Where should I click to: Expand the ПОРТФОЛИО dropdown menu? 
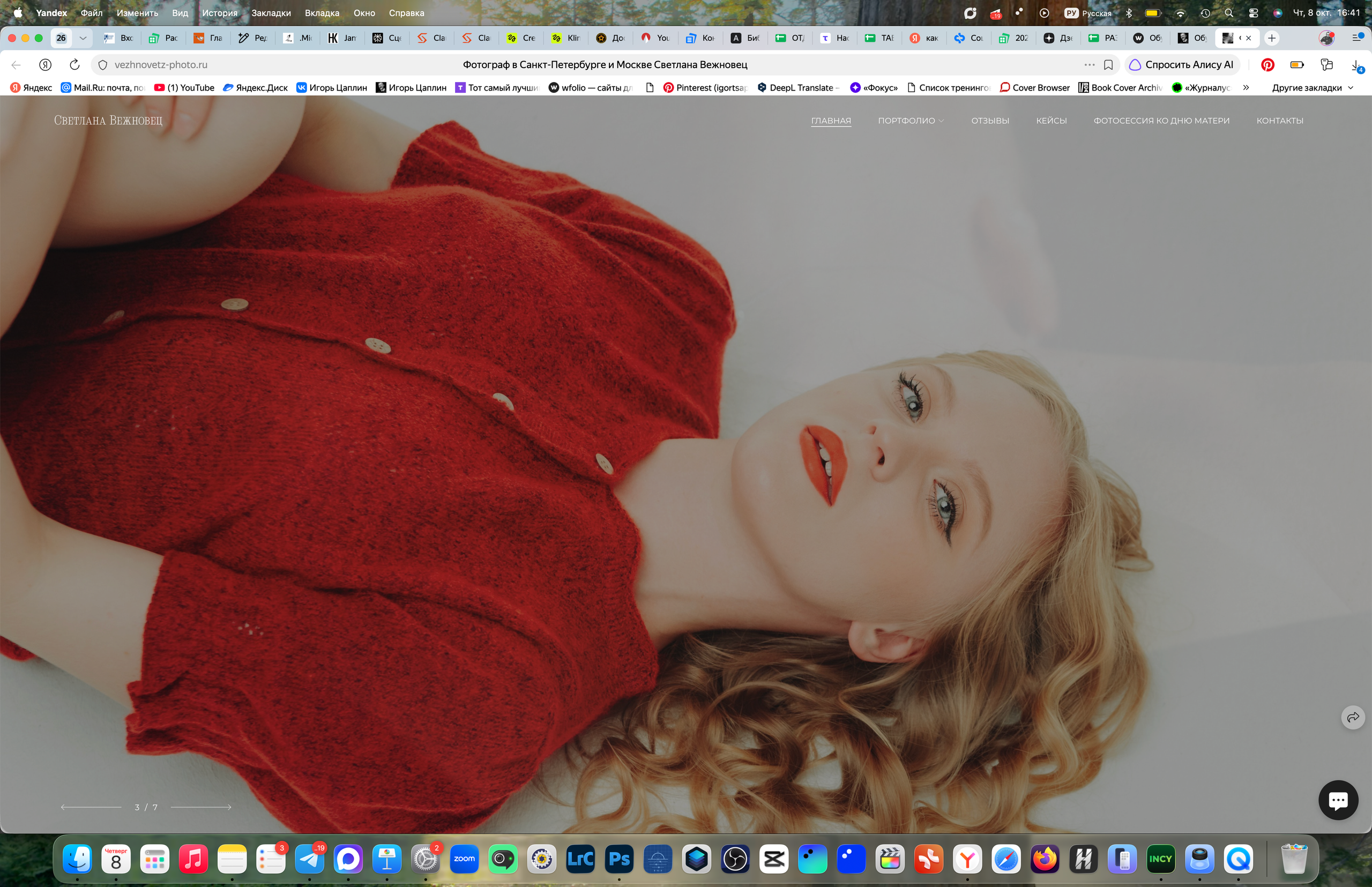(910, 121)
